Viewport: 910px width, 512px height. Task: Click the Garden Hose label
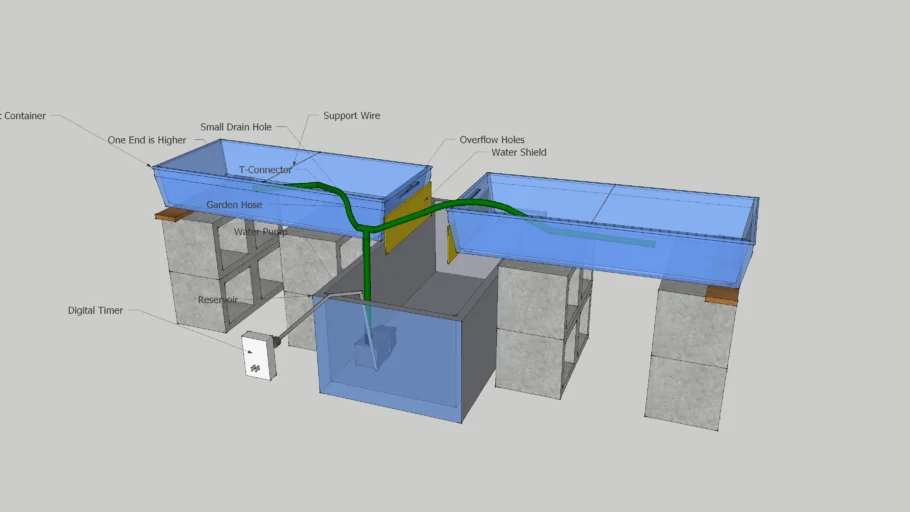coord(234,205)
